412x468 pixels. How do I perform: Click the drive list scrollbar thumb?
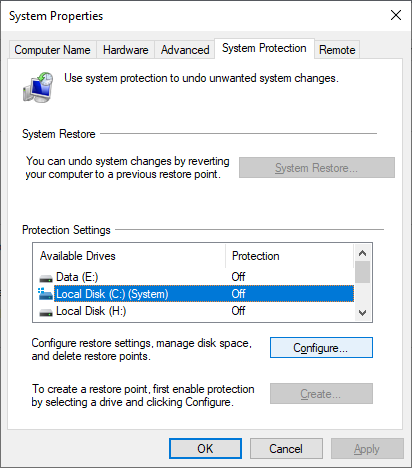[362, 272]
